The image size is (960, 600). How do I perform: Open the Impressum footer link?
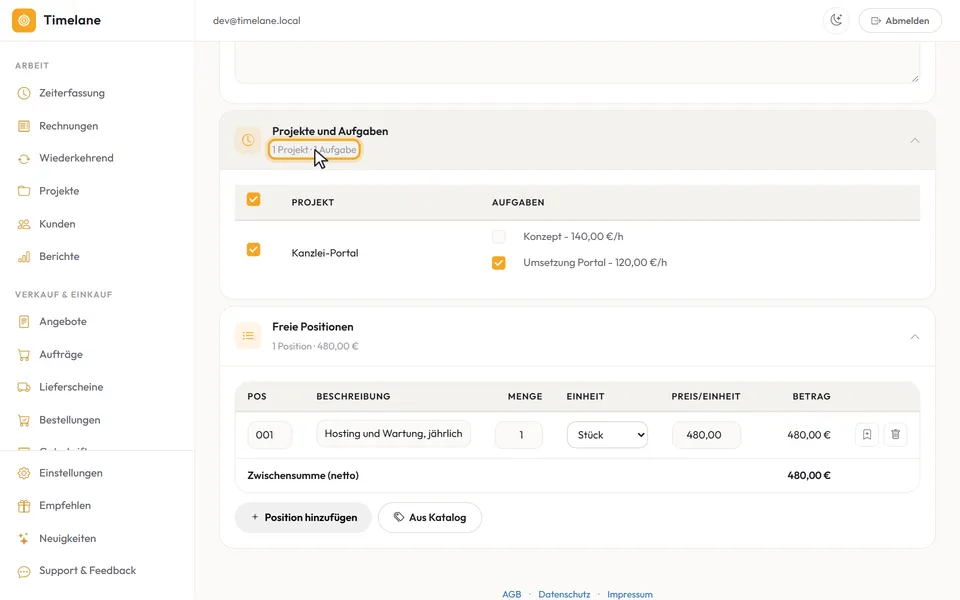629,594
